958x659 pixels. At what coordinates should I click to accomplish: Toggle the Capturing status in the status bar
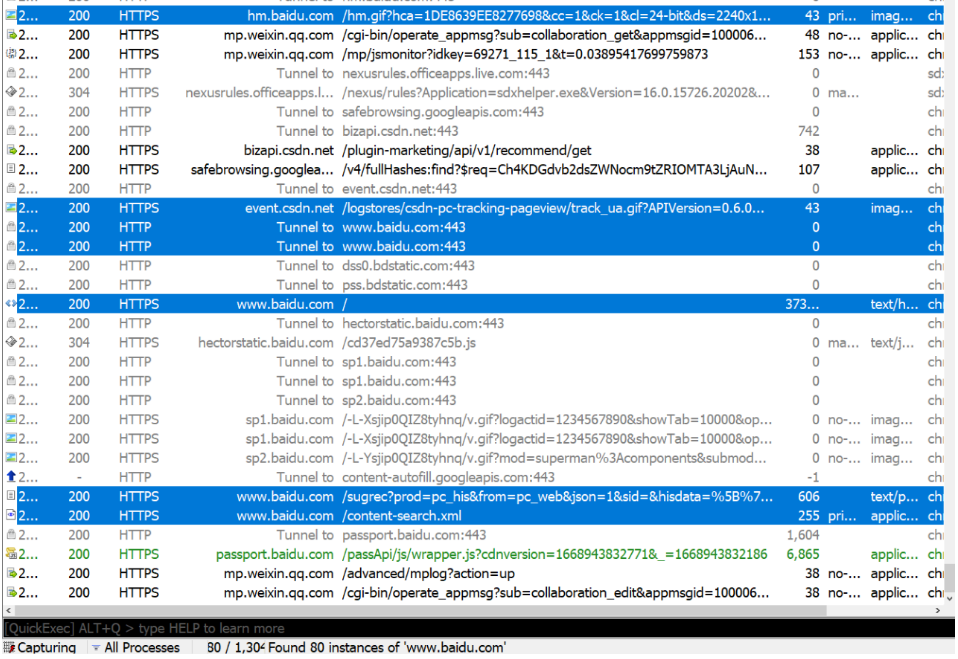(x=40, y=647)
